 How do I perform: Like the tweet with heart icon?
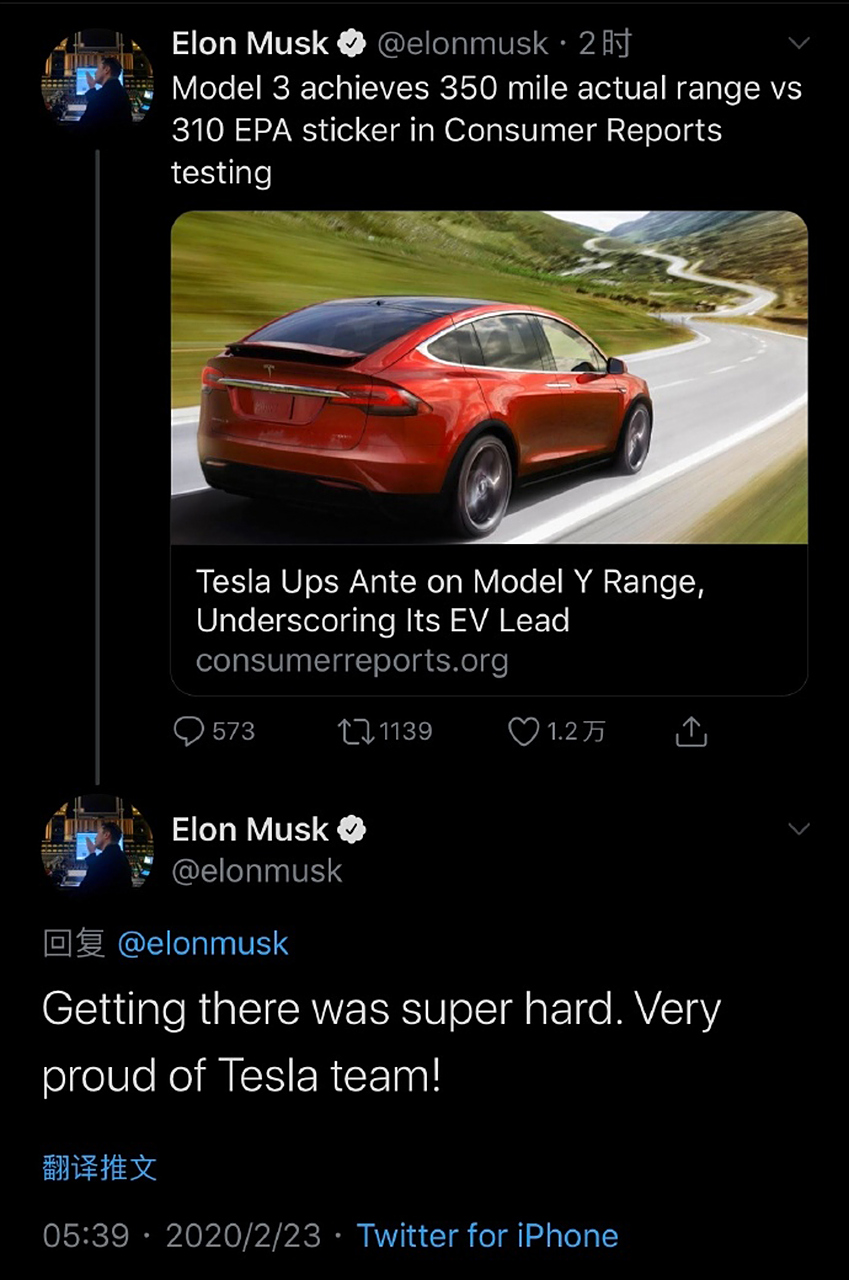pos(524,732)
